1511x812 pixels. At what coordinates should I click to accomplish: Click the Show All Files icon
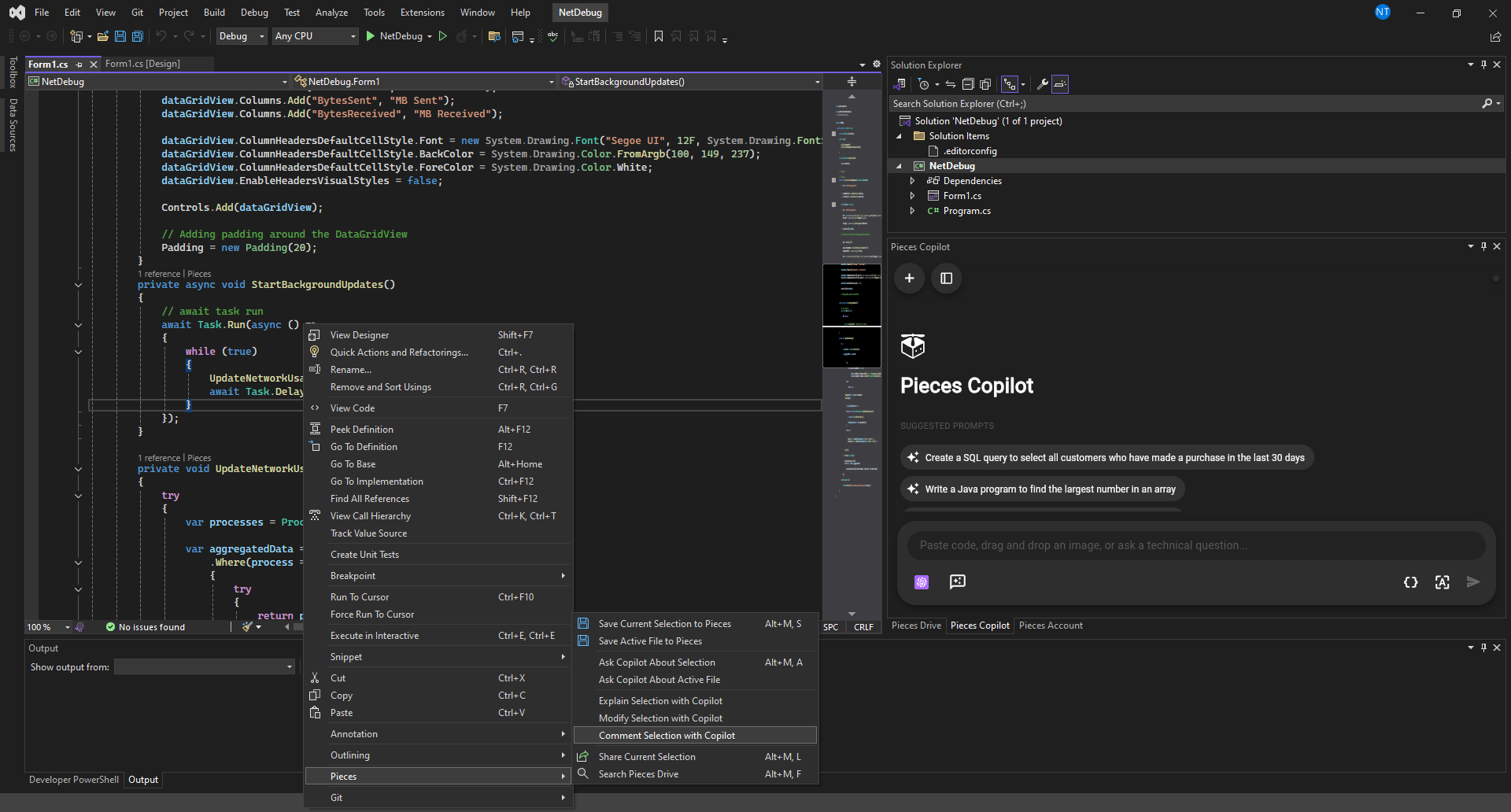985,84
